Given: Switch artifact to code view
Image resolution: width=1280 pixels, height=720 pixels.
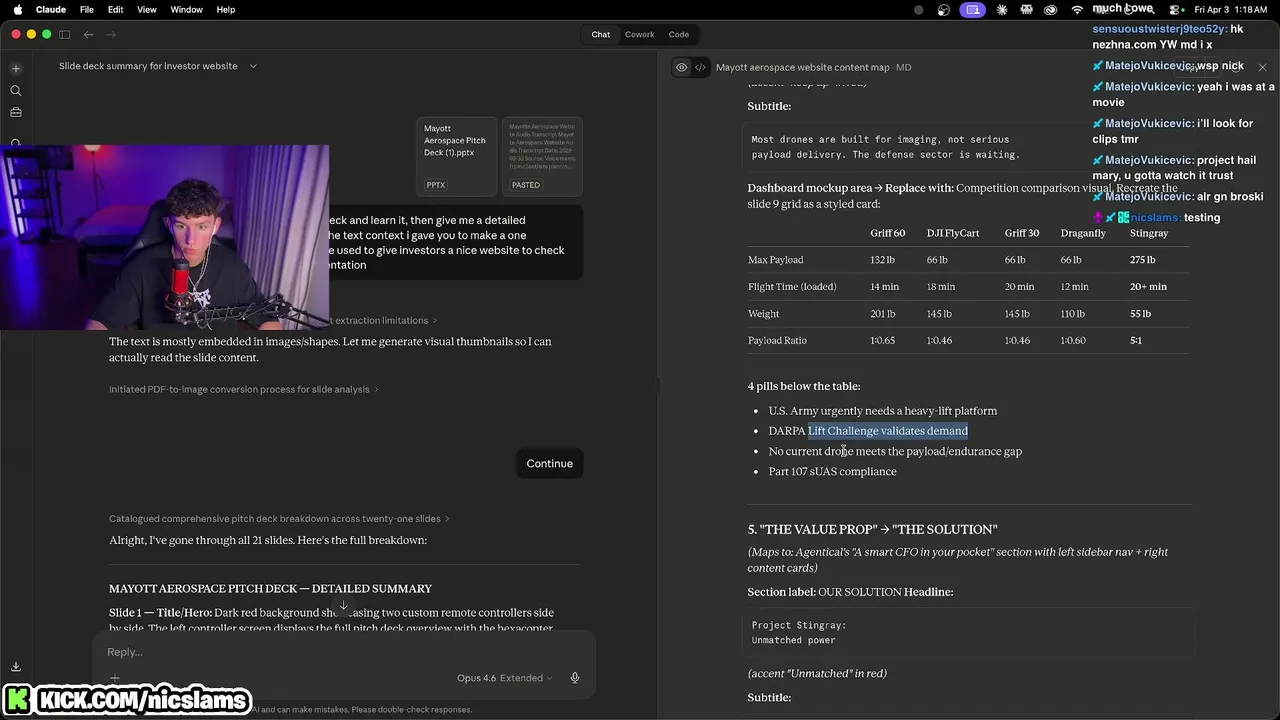Looking at the screenshot, I should pos(701,67).
